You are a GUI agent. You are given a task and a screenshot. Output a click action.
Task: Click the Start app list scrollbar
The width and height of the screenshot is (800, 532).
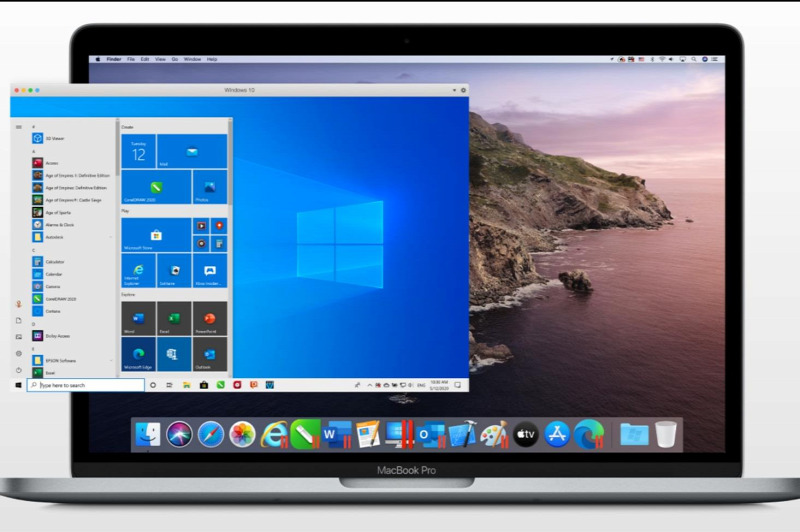tap(117, 148)
